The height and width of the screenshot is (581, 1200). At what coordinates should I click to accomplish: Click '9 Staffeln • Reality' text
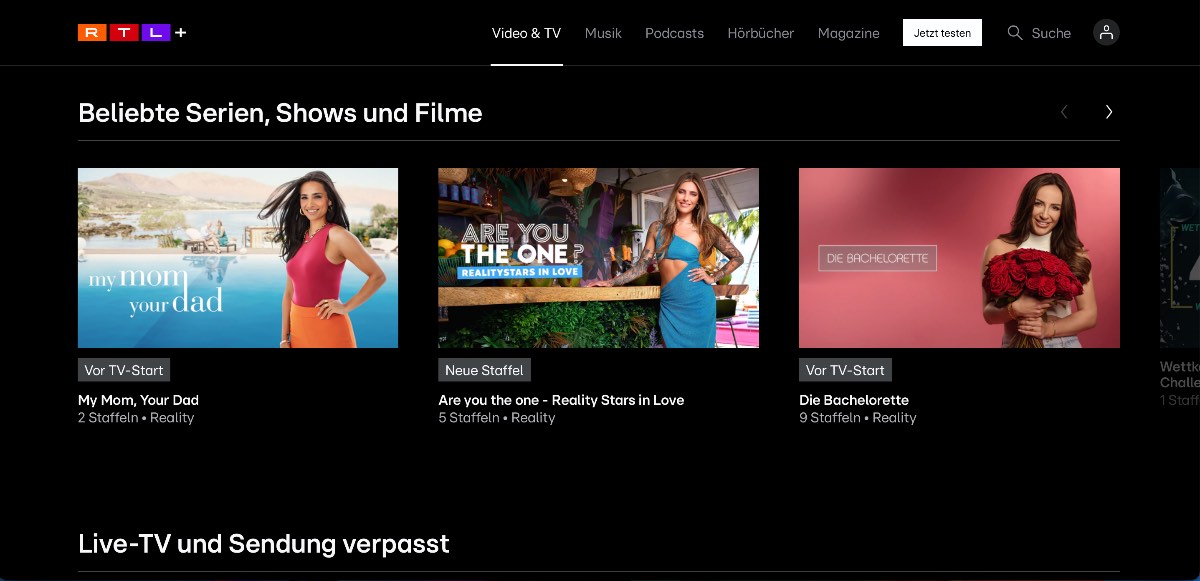[858, 418]
